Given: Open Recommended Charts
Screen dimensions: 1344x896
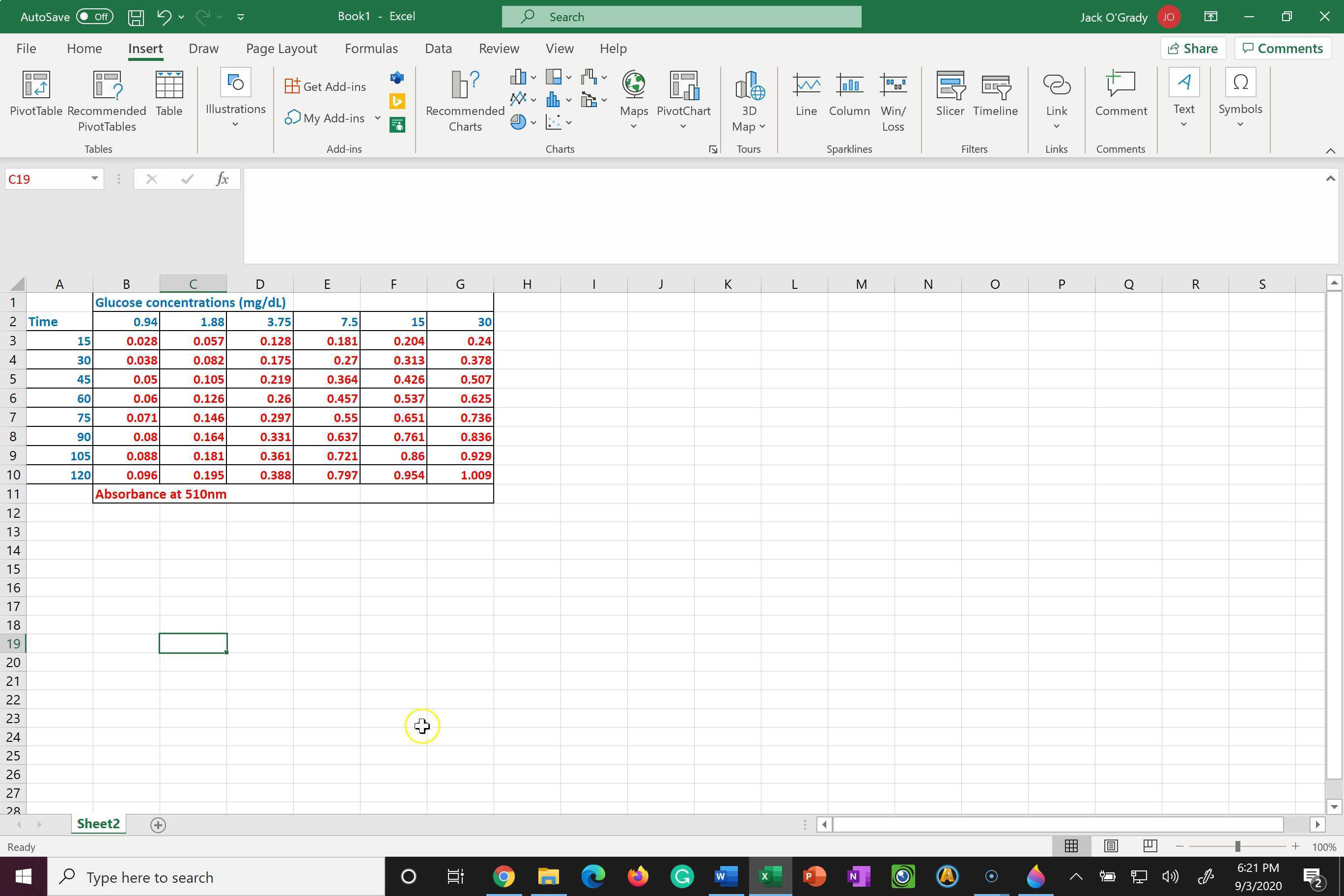Looking at the screenshot, I should click(464, 100).
